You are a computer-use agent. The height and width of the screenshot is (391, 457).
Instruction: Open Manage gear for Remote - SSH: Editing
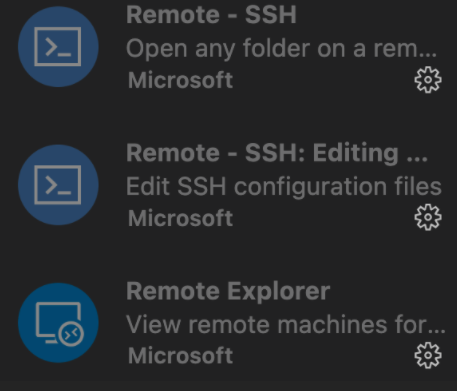(428, 217)
